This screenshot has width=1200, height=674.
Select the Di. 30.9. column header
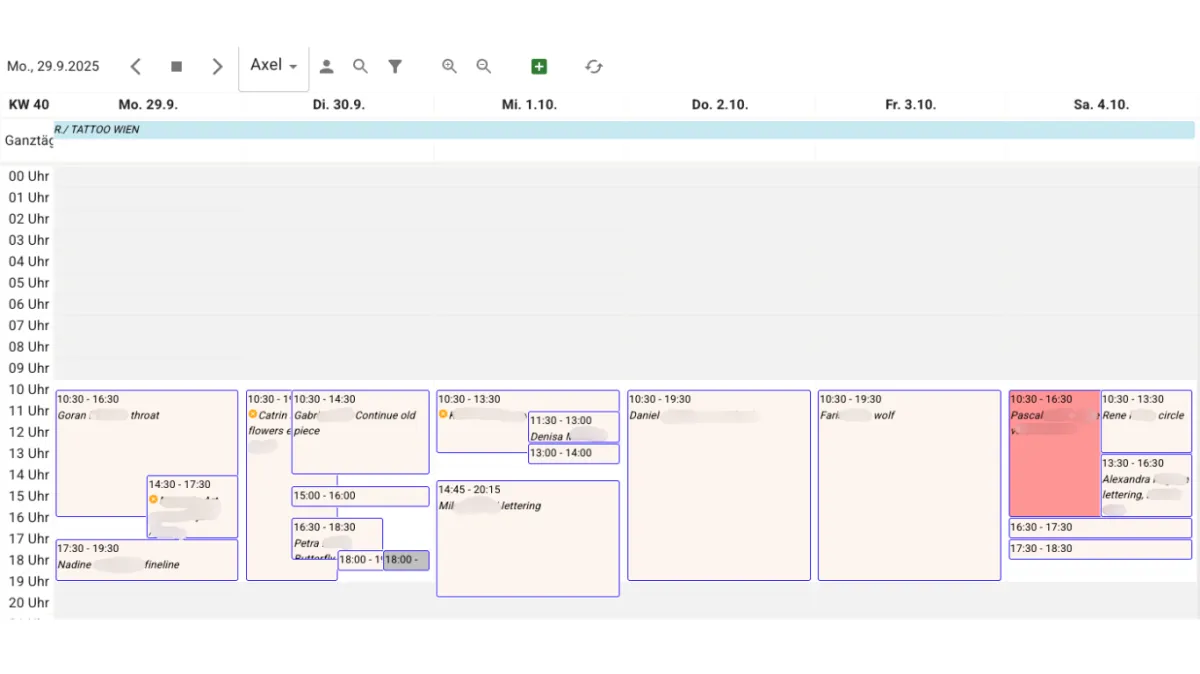click(x=339, y=105)
